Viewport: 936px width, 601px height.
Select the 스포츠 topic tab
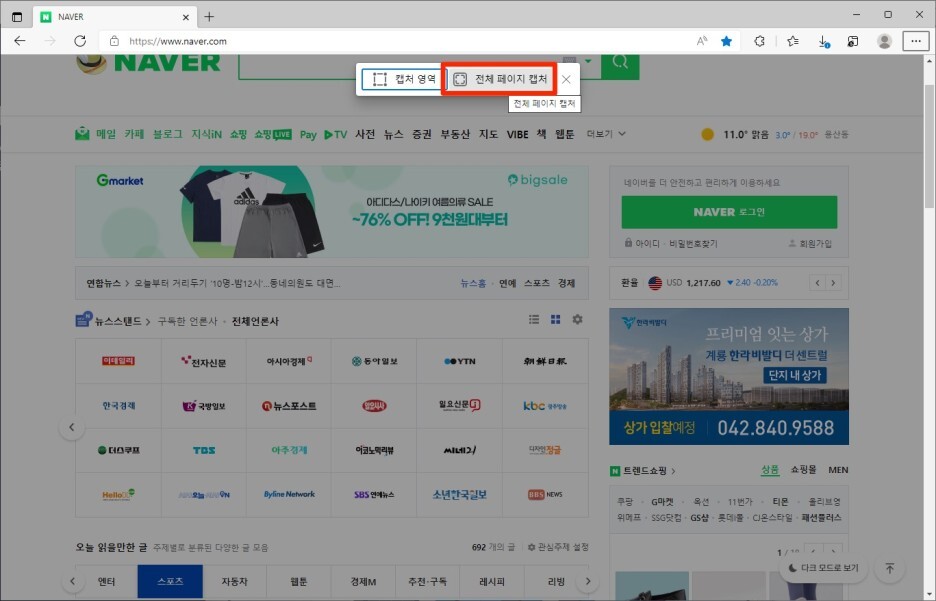tap(170, 581)
